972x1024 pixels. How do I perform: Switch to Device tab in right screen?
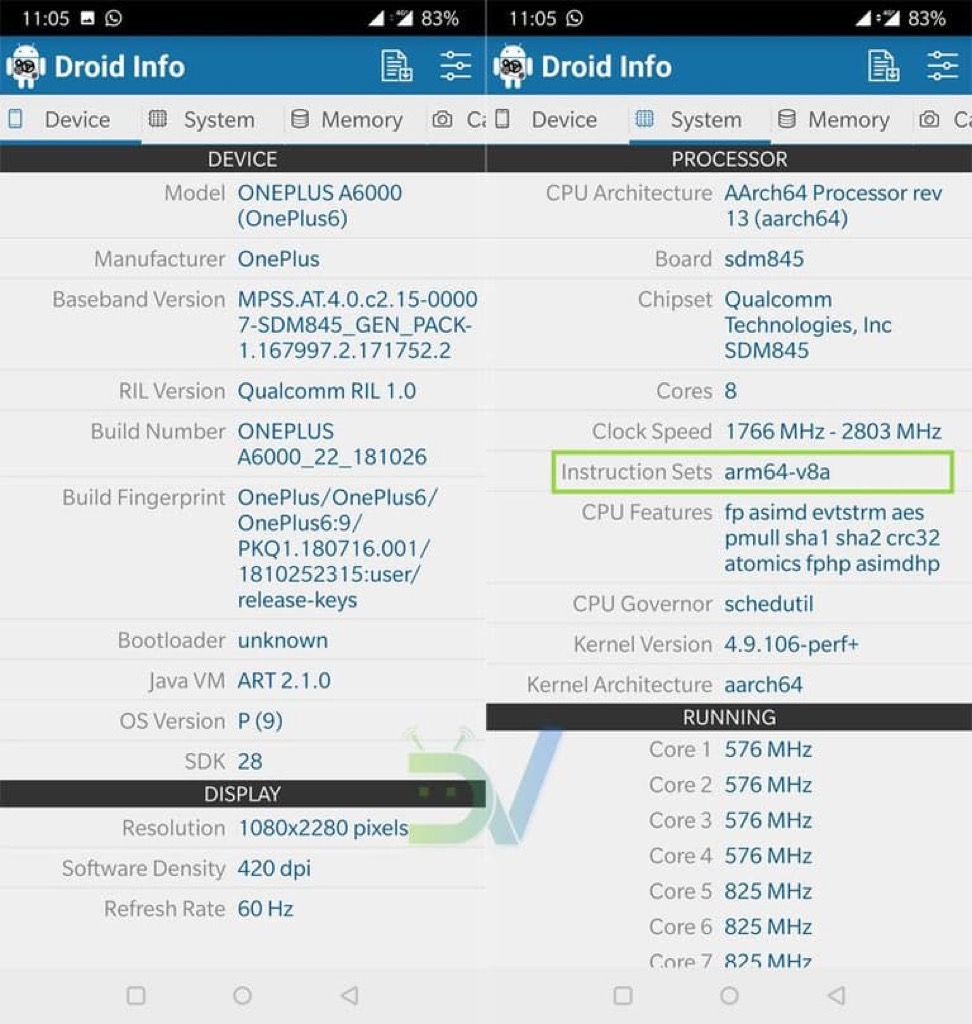[x=557, y=120]
